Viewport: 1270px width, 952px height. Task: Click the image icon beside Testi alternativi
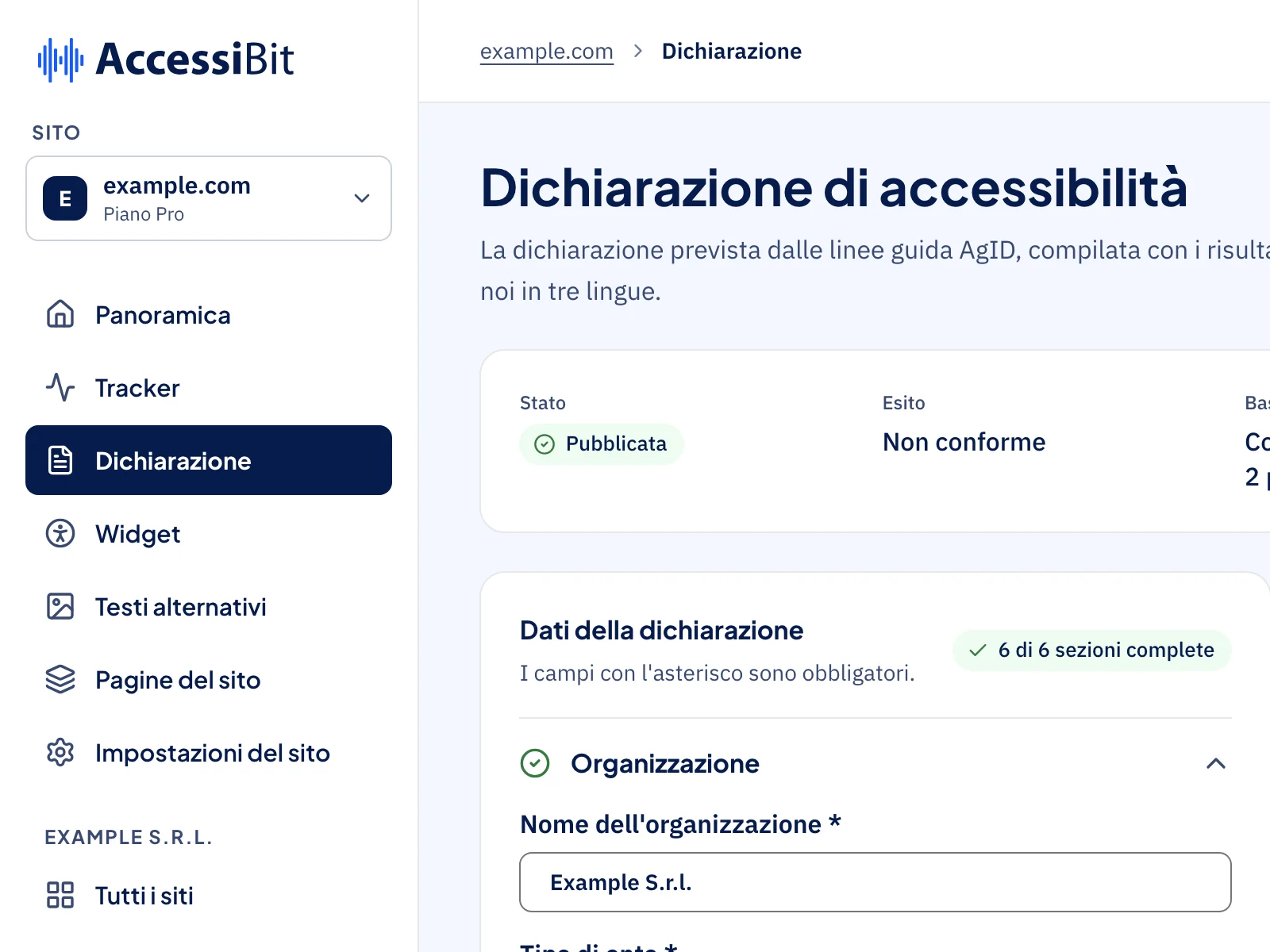[x=60, y=606]
